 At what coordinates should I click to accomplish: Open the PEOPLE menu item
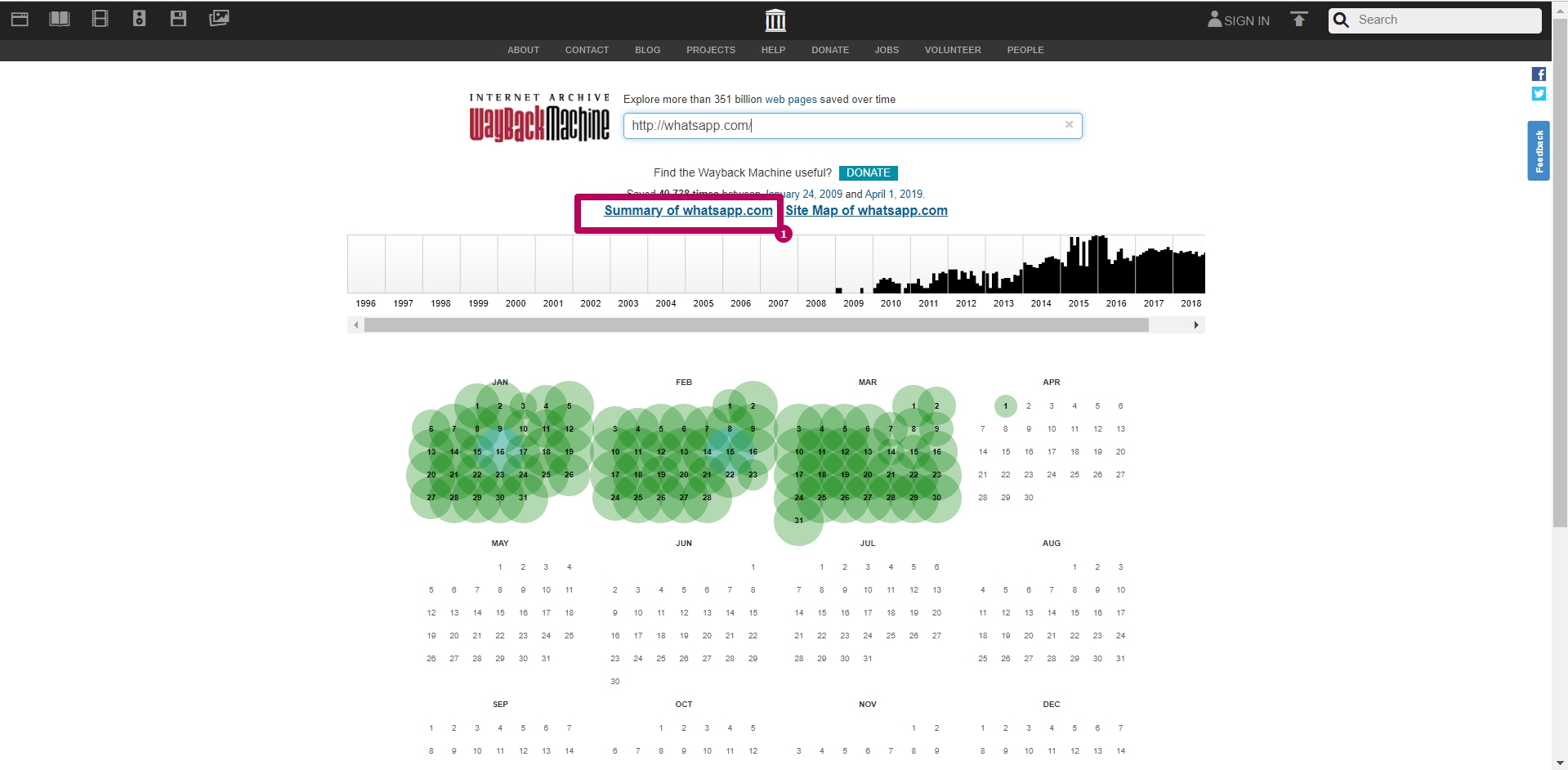tap(1025, 51)
